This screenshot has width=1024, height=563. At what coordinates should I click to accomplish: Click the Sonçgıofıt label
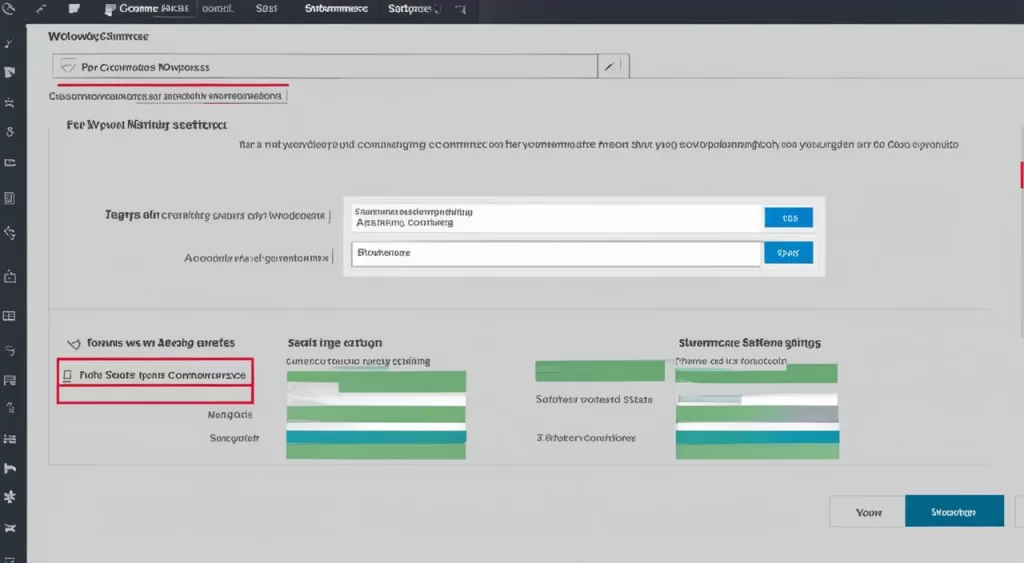(x=234, y=438)
